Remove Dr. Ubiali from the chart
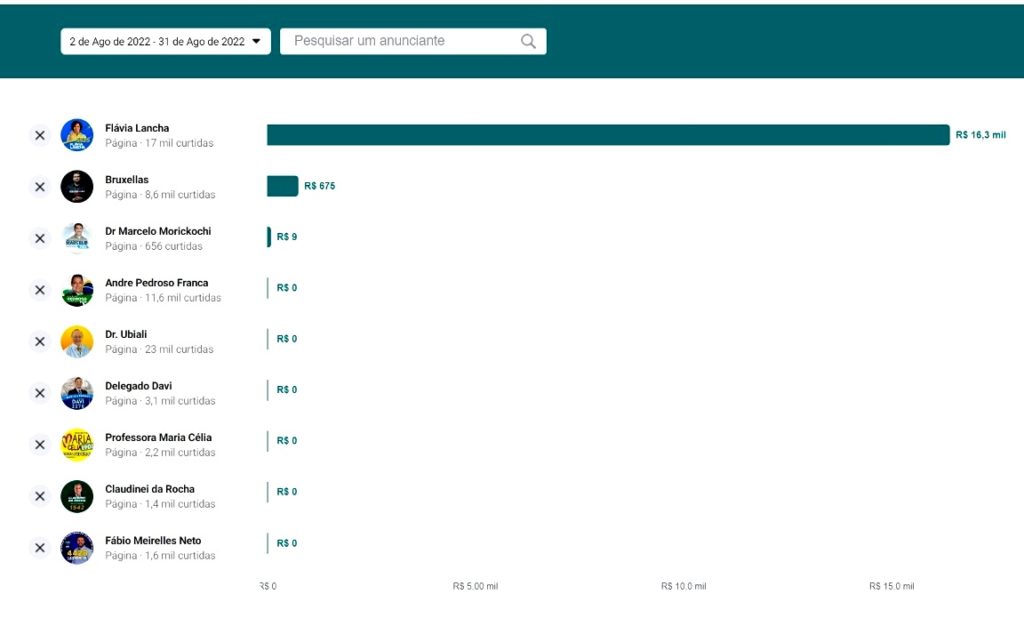 coord(40,341)
